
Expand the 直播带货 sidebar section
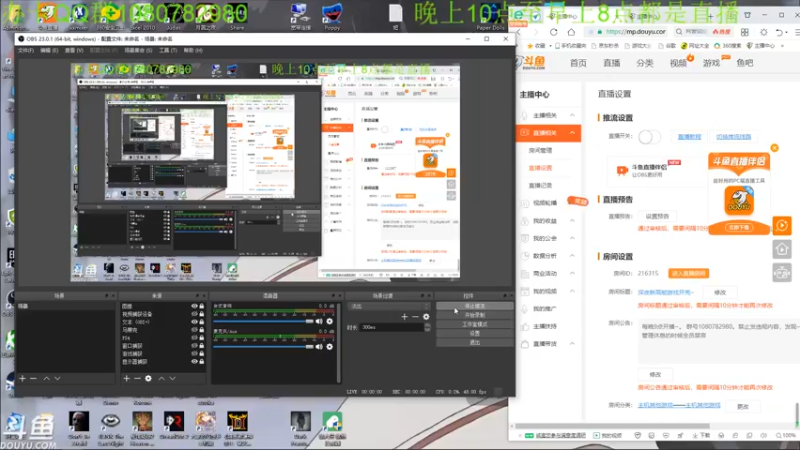(x=572, y=344)
